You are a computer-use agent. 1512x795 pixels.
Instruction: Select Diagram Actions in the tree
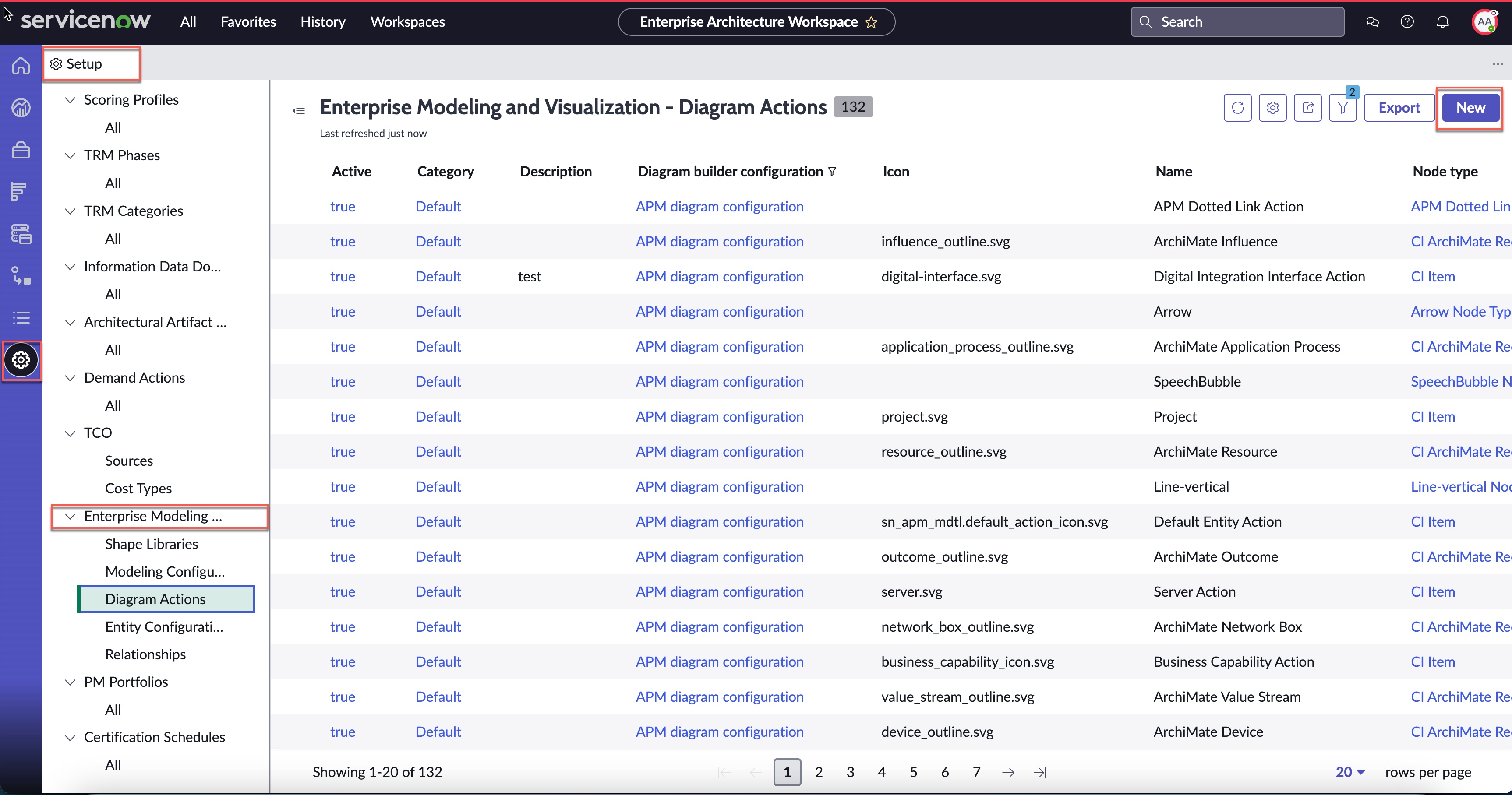(x=166, y=599)
